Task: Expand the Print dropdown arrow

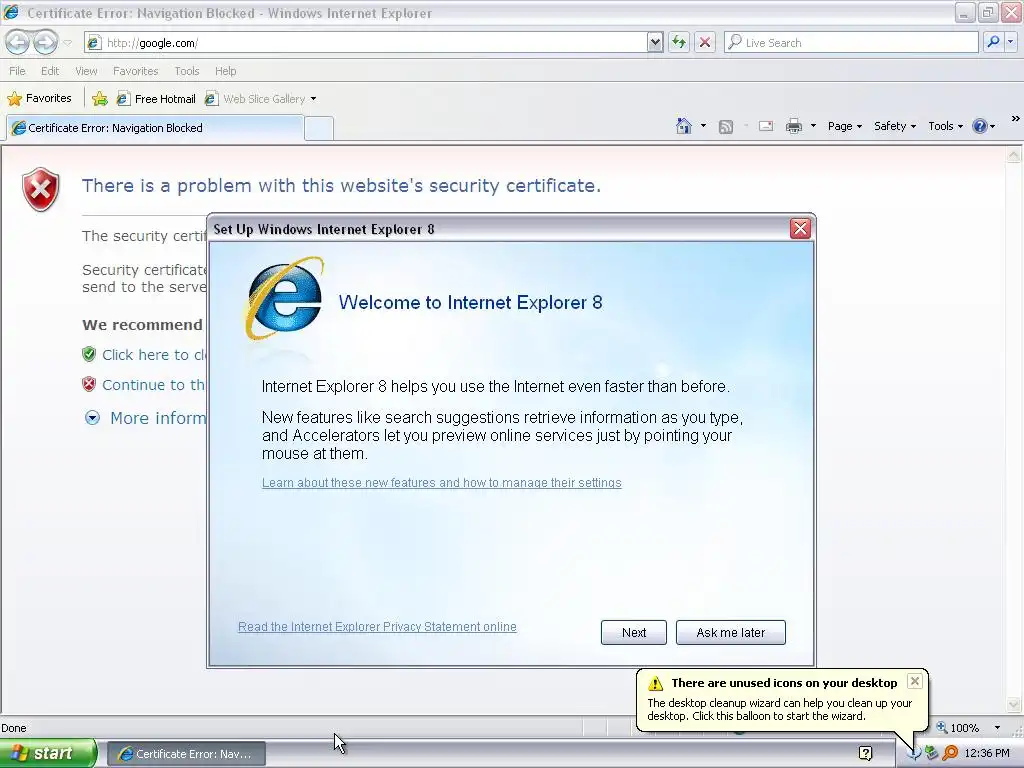Action: [x=813, y=126]
